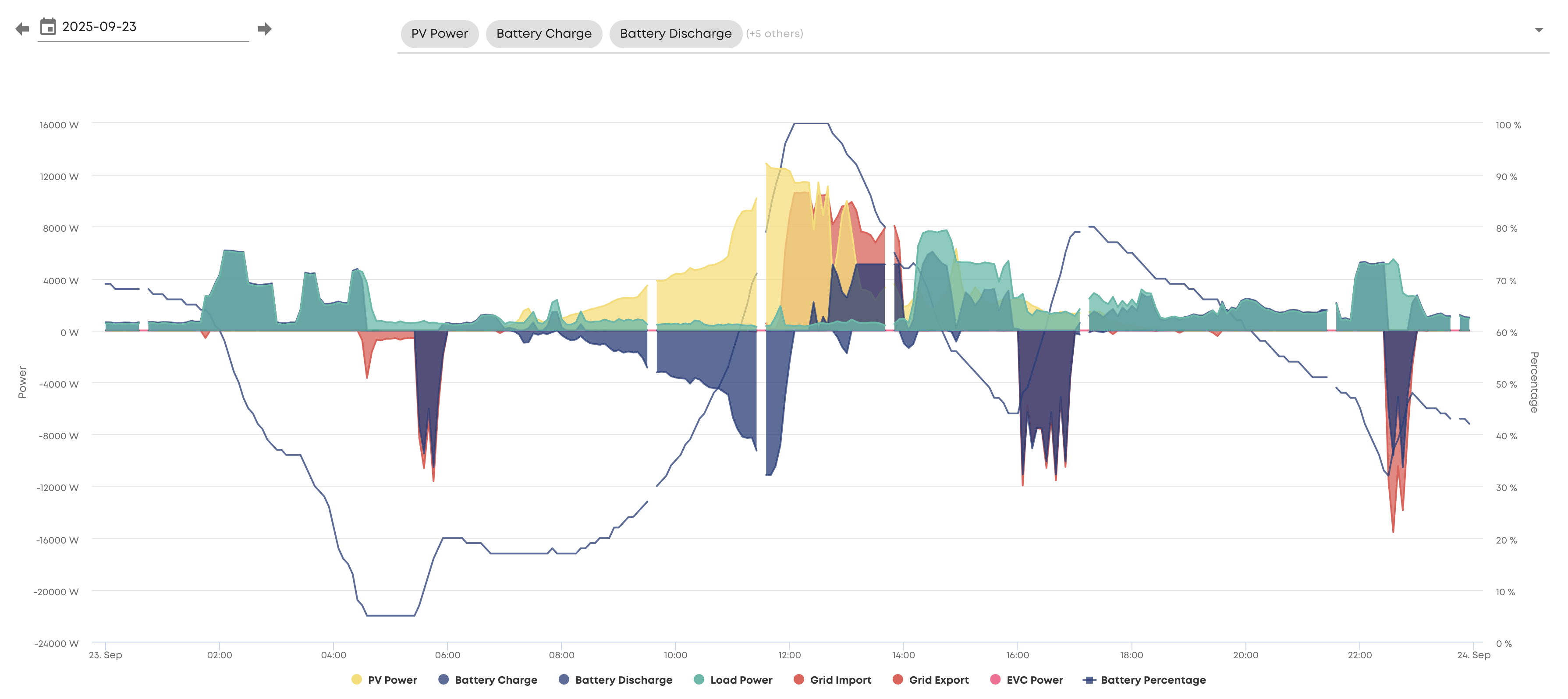Click the 12:00 time axis label
Viewport: 1568px width, 699px height.
pos(790,655)
